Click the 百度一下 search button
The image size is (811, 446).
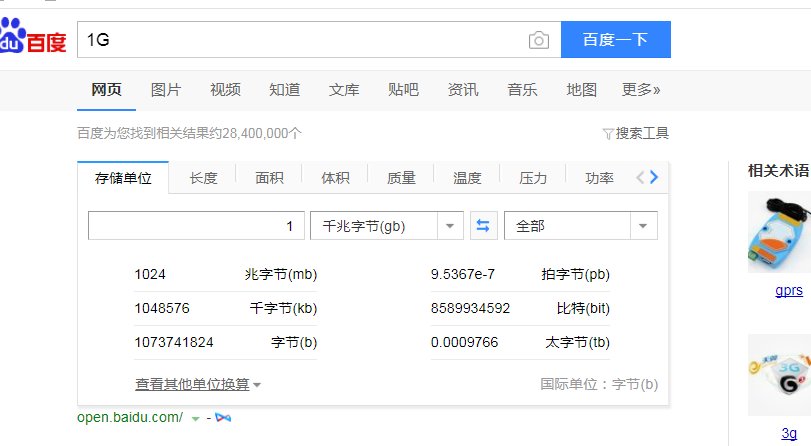coord(615,39)
